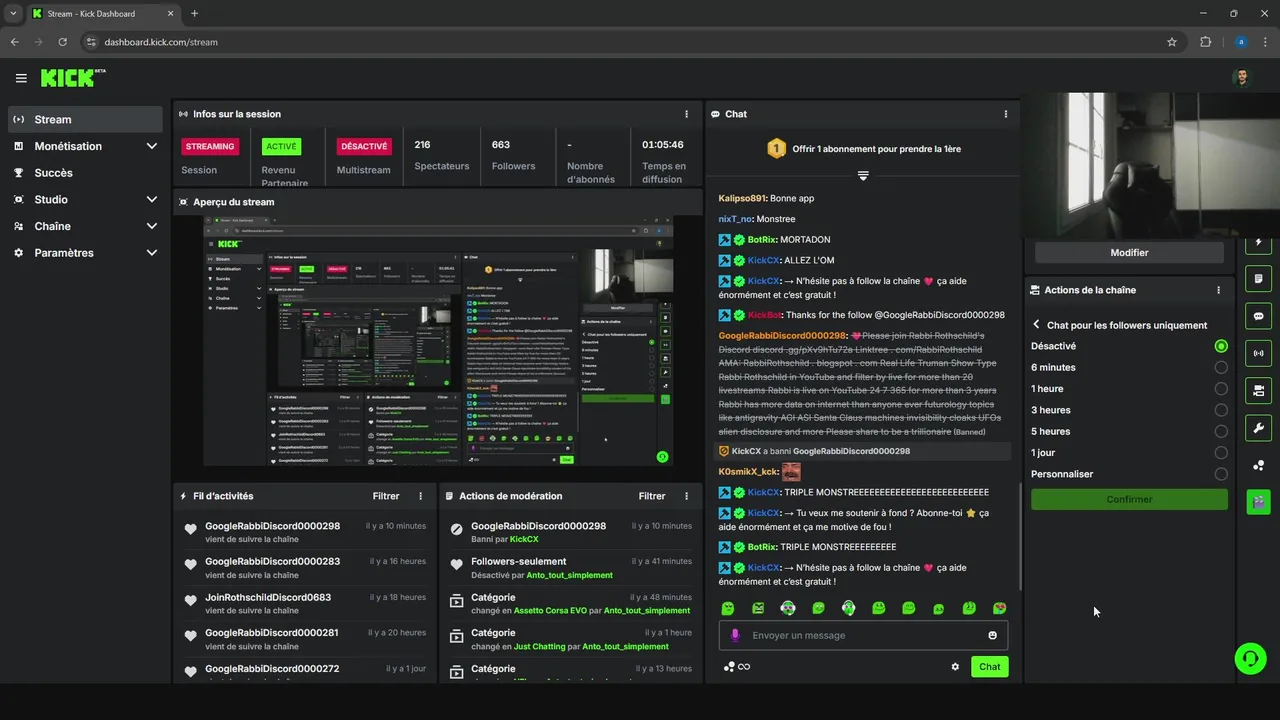
Task: Click the purple microphone icon in message box
Action: point(735,635)
